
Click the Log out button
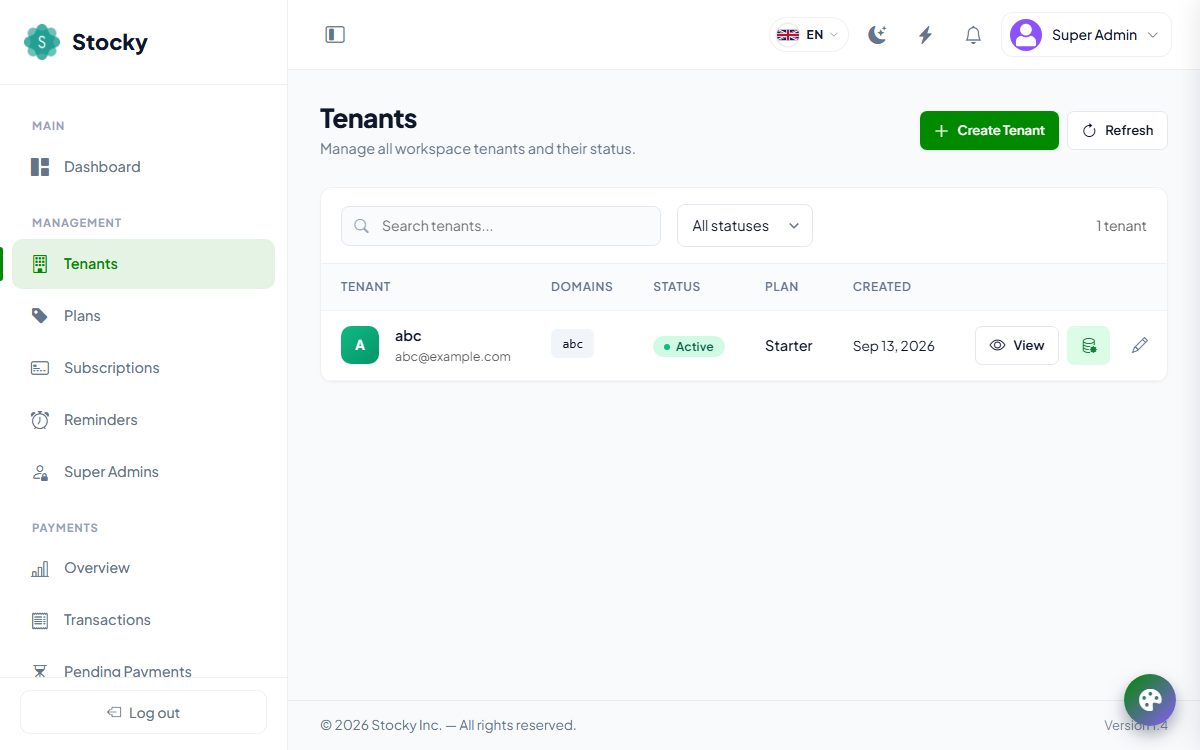143,713
